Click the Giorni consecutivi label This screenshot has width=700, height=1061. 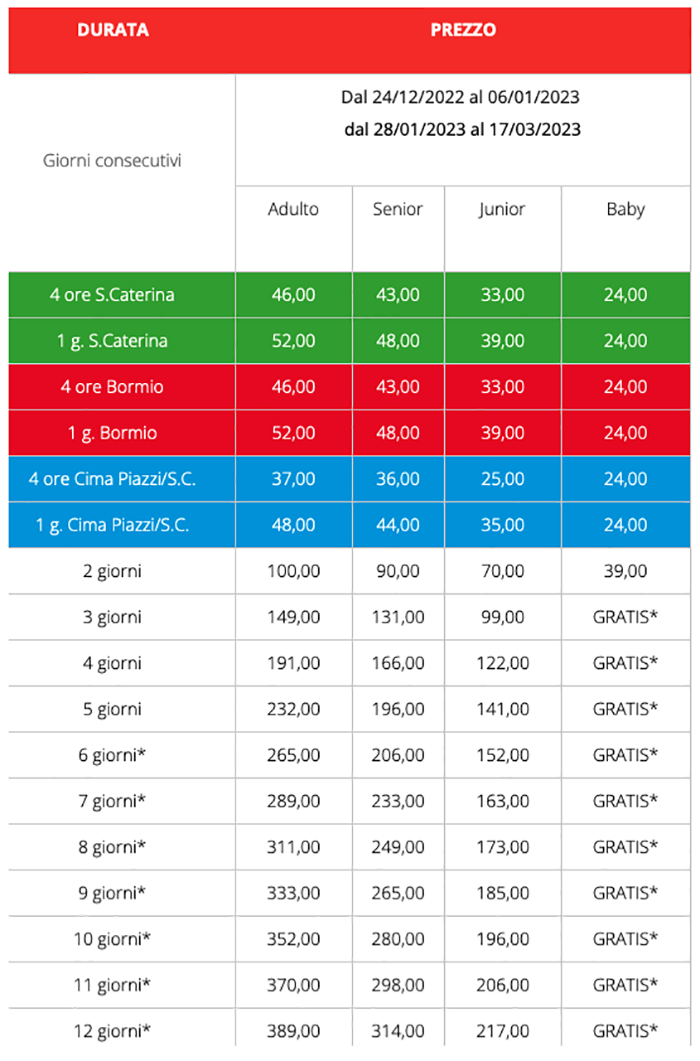tap(112, 160)
